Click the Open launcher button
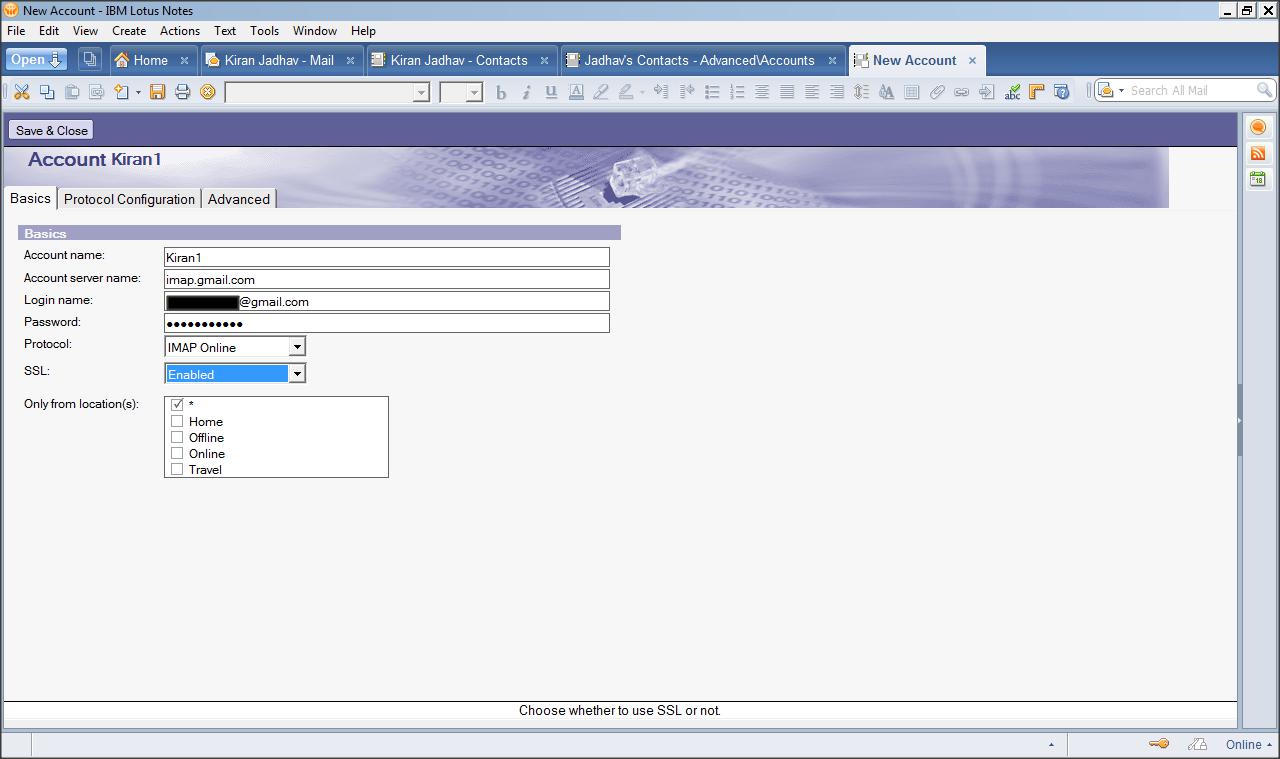 point(37,60)
